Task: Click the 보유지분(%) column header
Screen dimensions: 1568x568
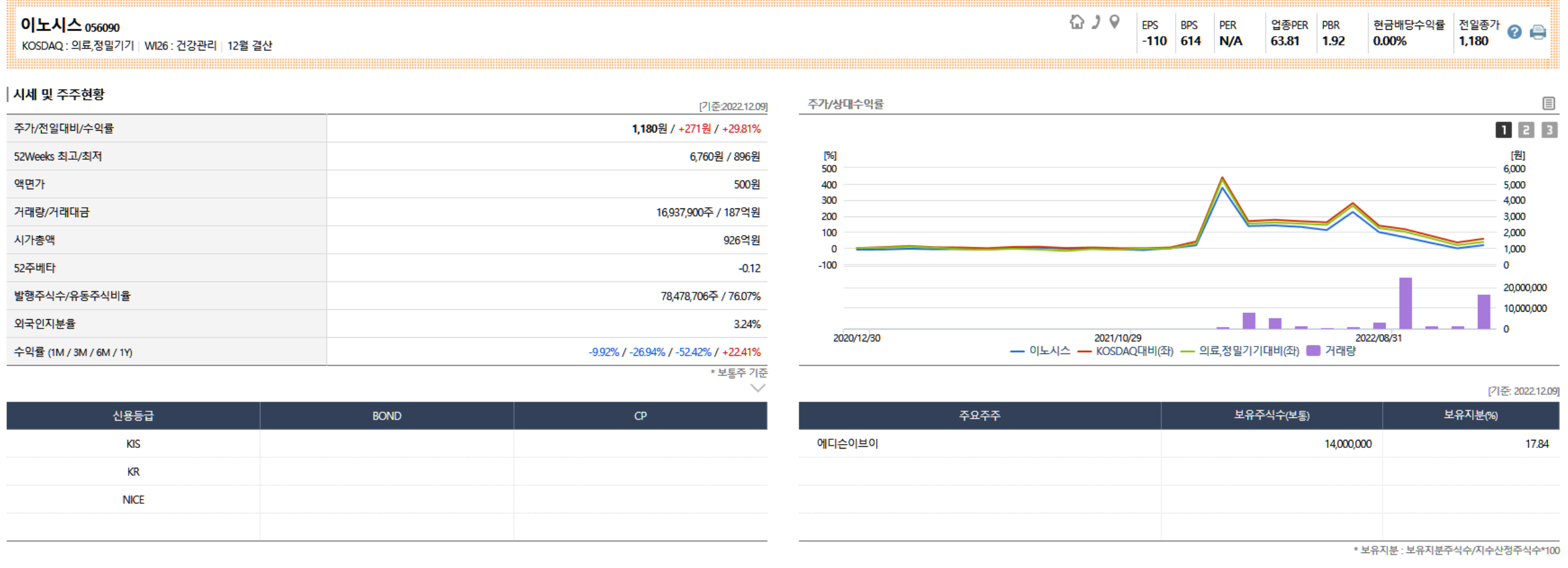Action: point(1470,416)
